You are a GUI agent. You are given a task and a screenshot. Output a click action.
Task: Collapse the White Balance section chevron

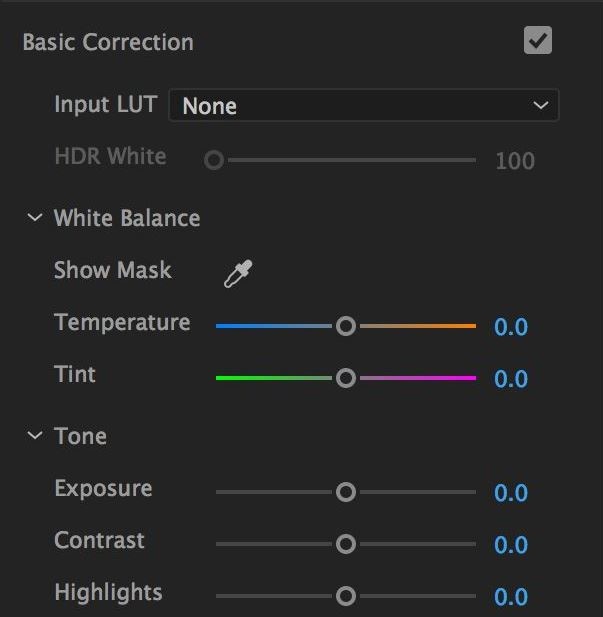[x=35, y=217]
